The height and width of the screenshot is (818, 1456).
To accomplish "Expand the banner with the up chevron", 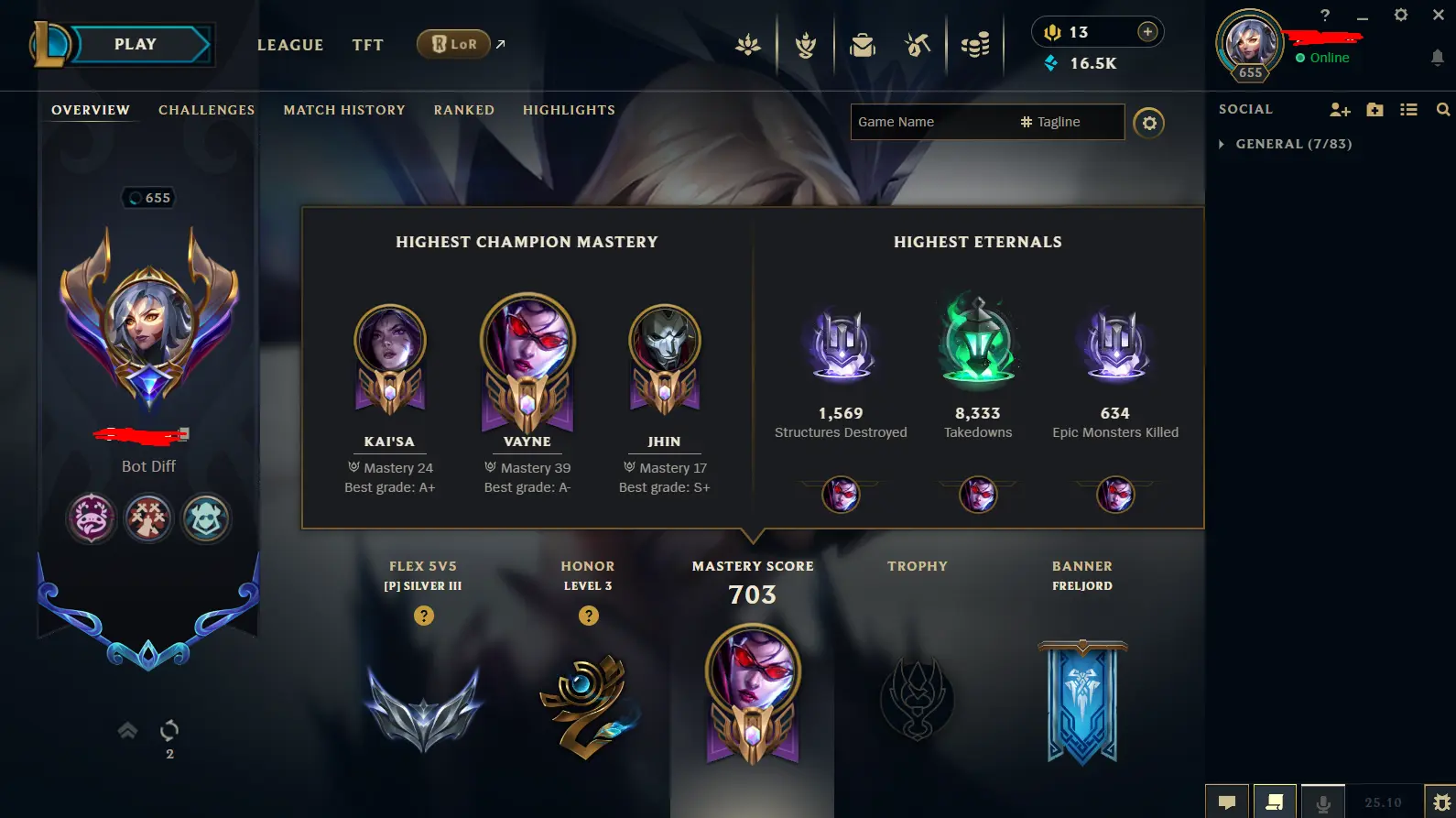I will pyautogui.click(x=127, y=730).
